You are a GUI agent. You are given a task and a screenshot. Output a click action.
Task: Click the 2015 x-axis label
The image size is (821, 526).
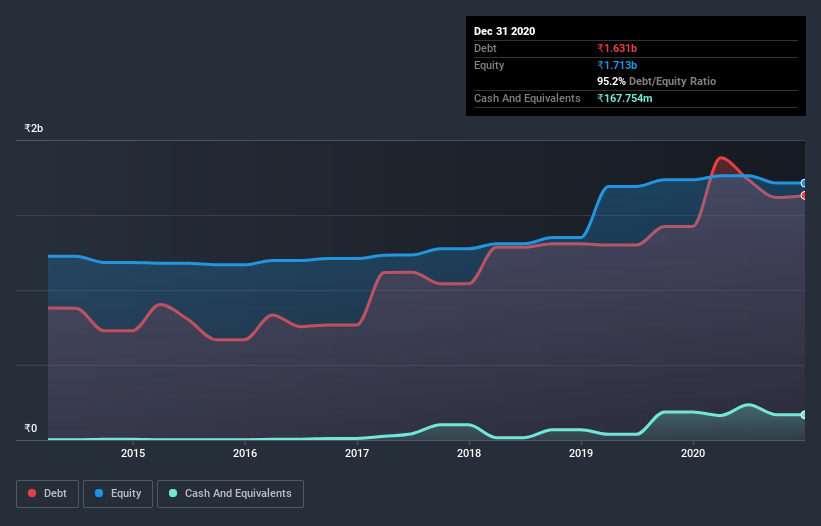133,453
